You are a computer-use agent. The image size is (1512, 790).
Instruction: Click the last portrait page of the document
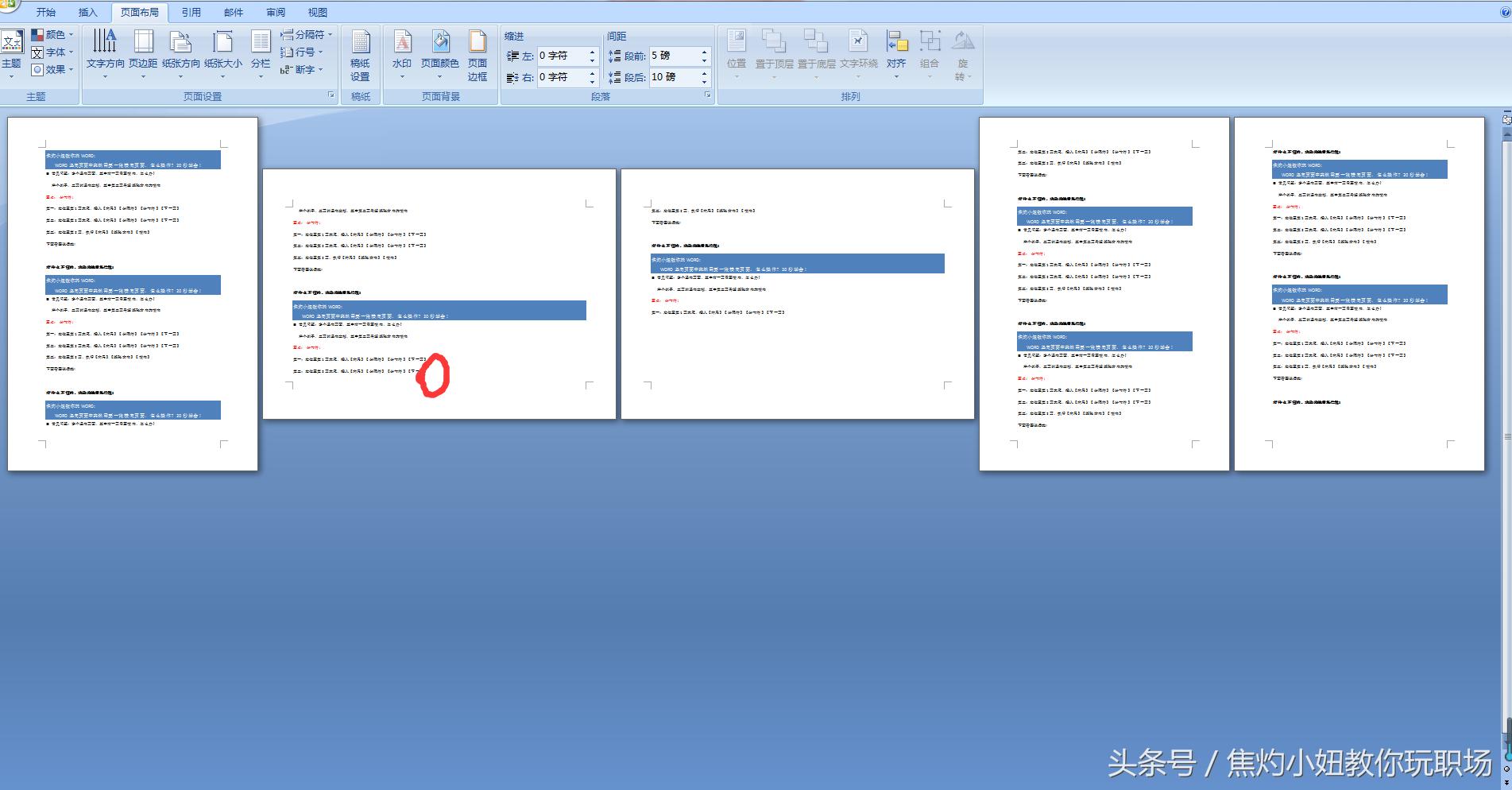click(x=1359, y=294)
